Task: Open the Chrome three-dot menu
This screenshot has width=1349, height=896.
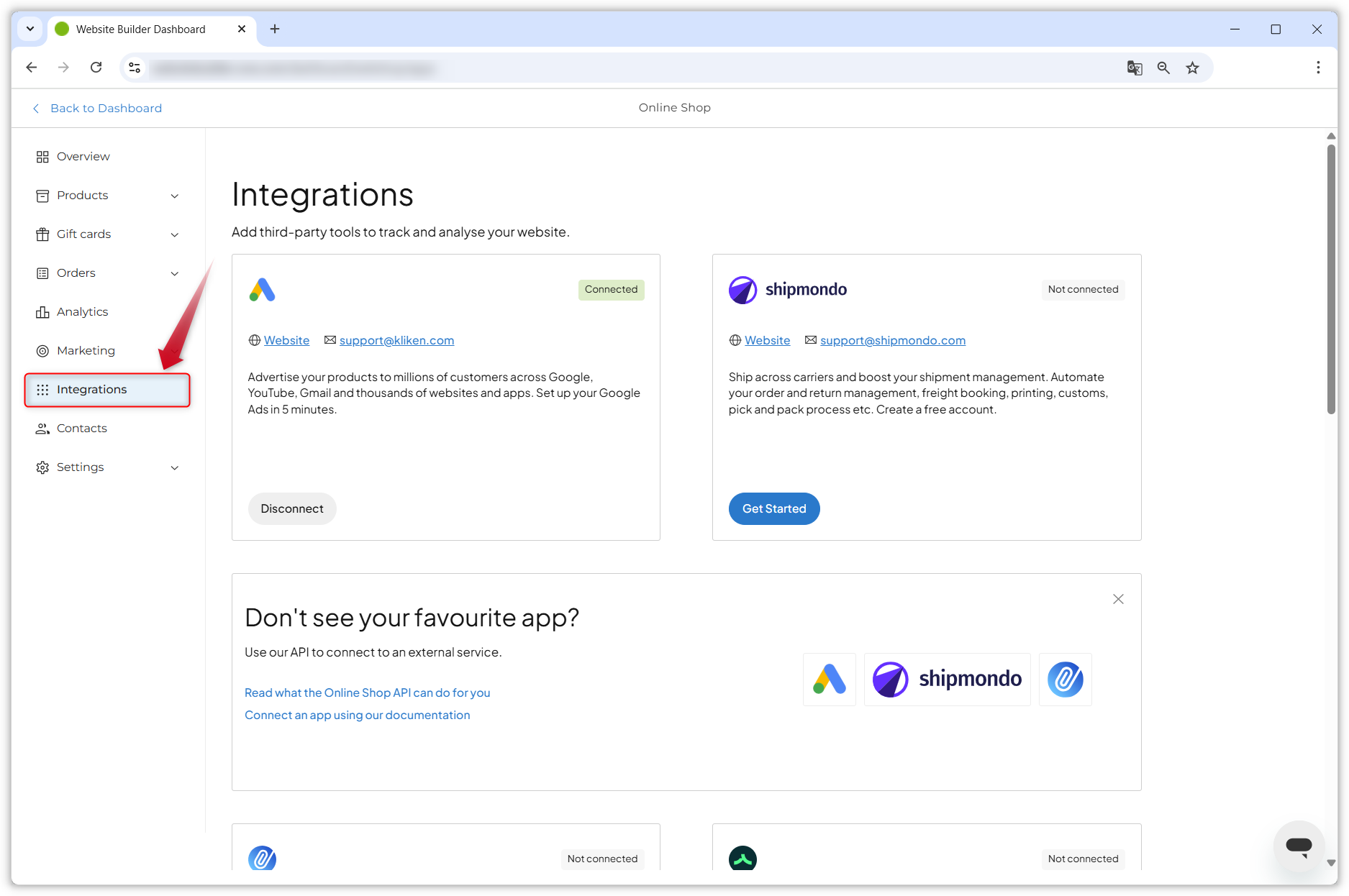Action: tap(1318, 68)
